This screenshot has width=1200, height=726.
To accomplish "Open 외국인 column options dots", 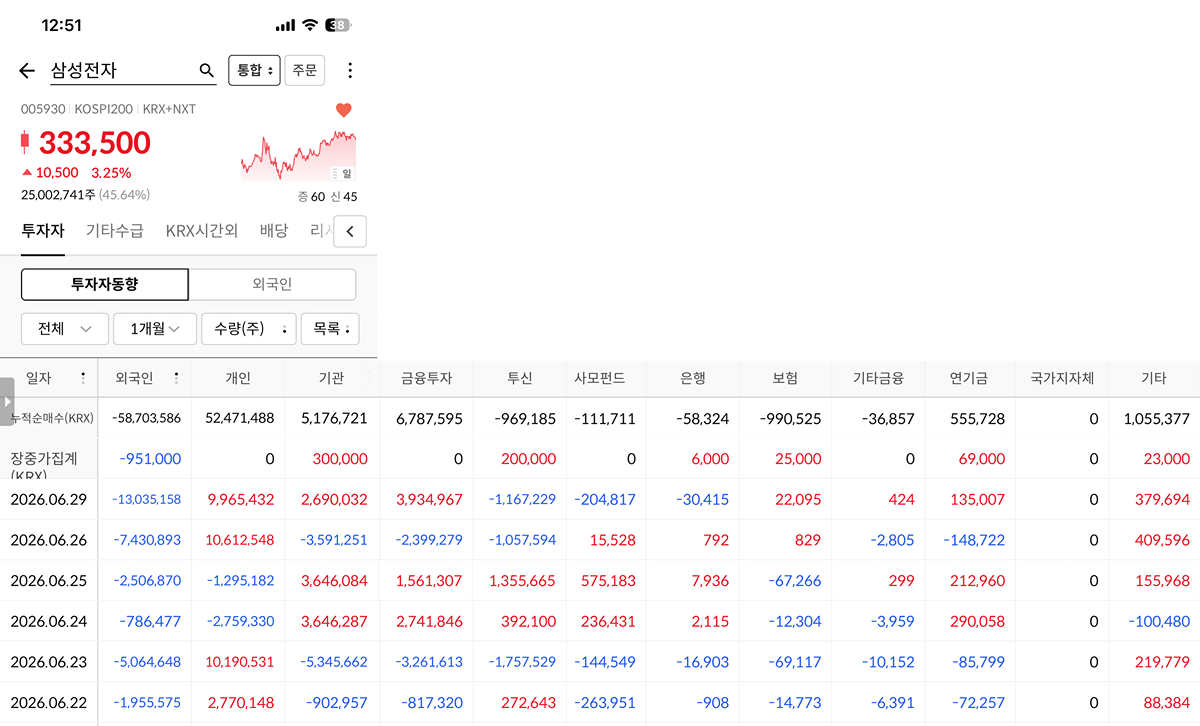I will tap(176, 378).
